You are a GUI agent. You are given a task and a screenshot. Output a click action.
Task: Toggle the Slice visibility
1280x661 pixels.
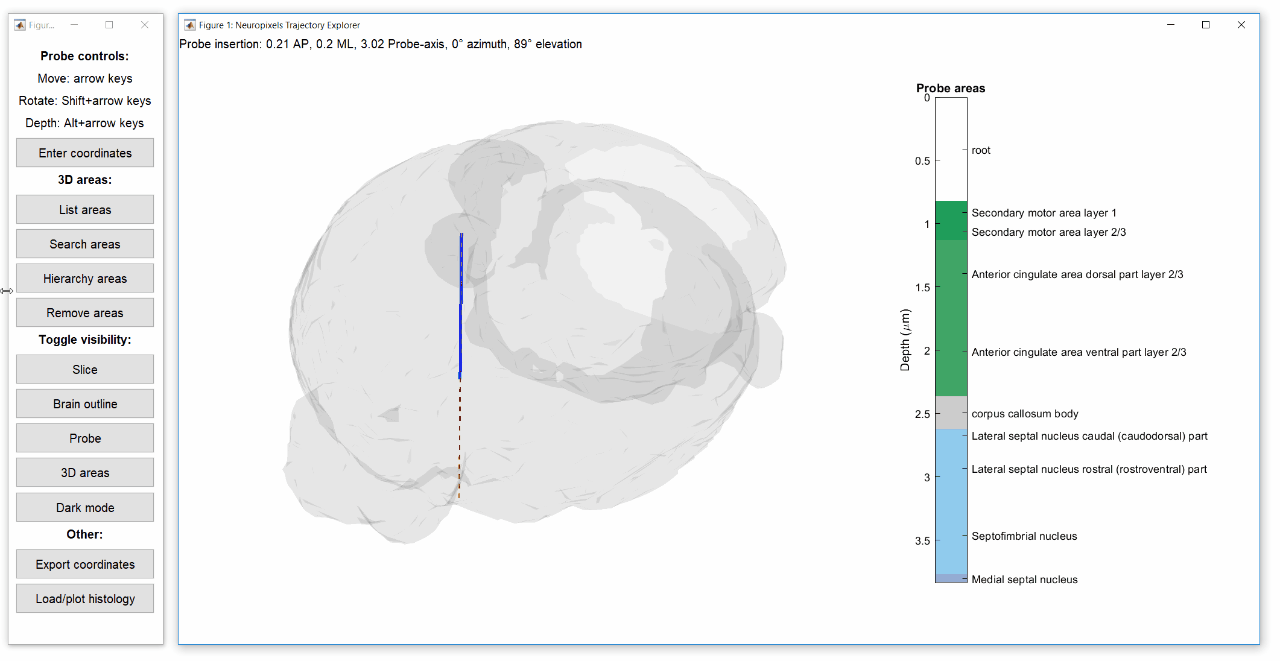84,368
